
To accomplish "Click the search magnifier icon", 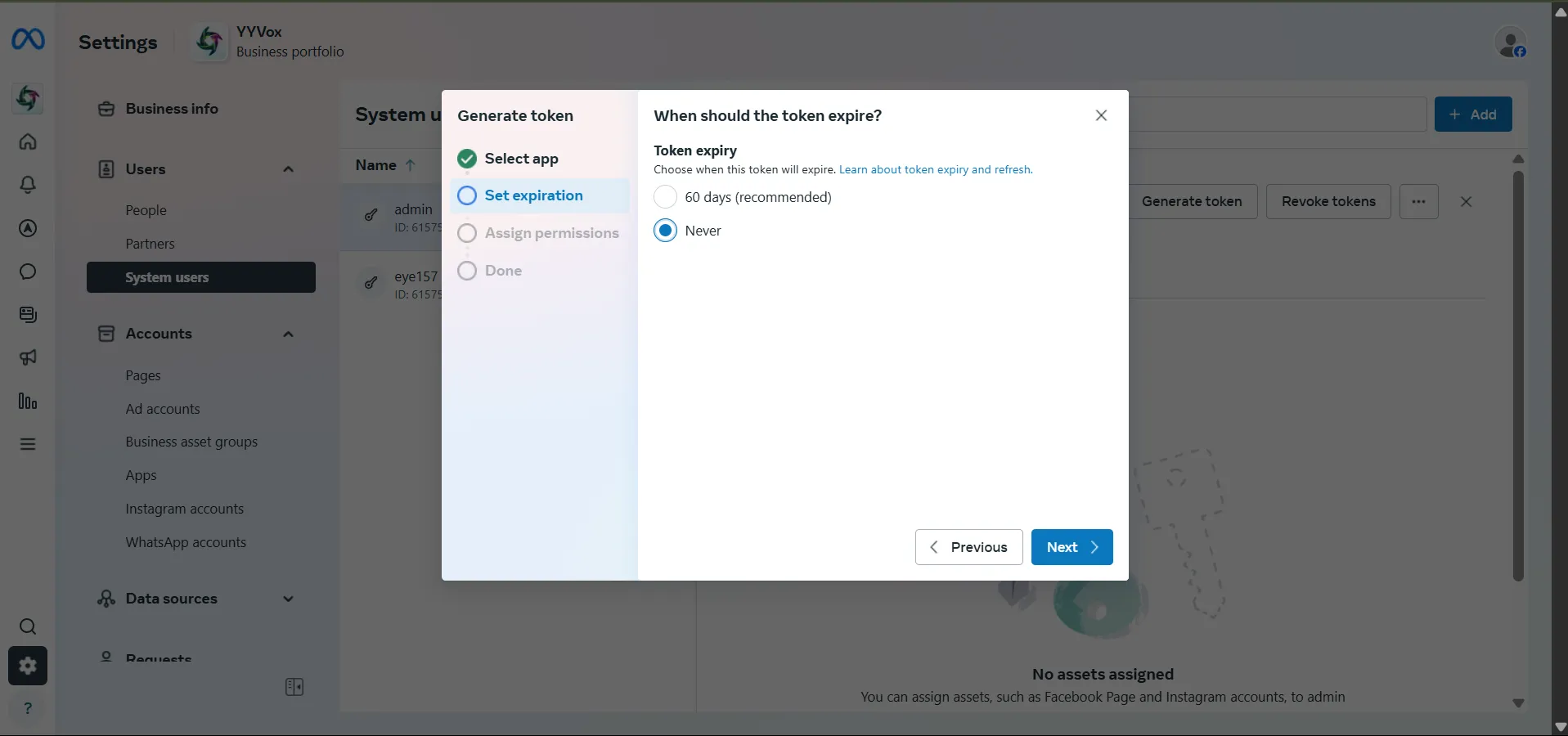I will pyautogui.click(x=28, y=626).
